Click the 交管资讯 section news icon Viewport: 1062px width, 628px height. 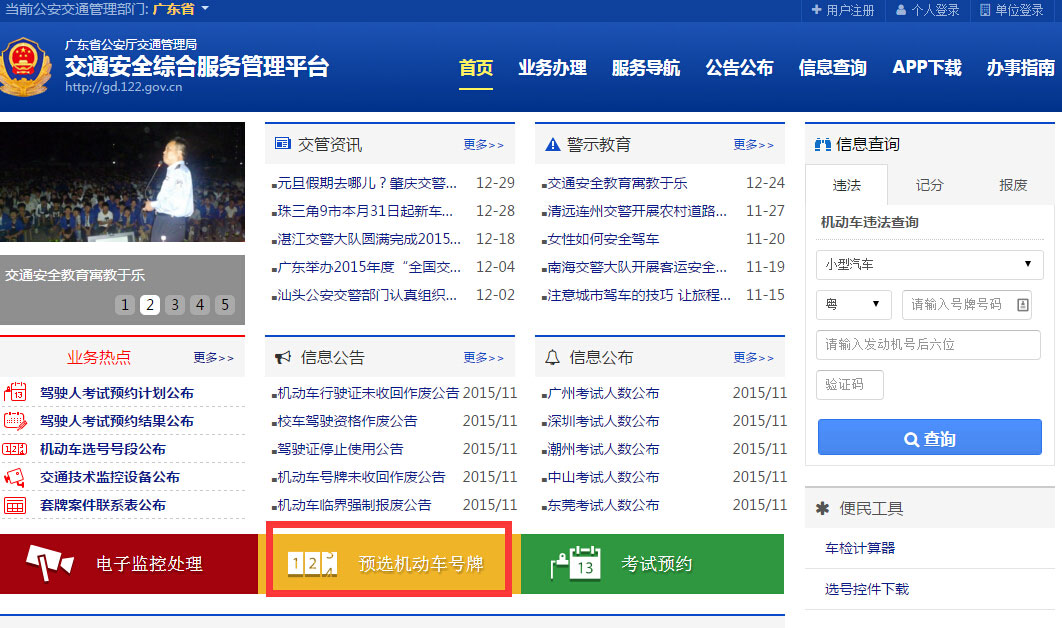(x=282, y=143)
